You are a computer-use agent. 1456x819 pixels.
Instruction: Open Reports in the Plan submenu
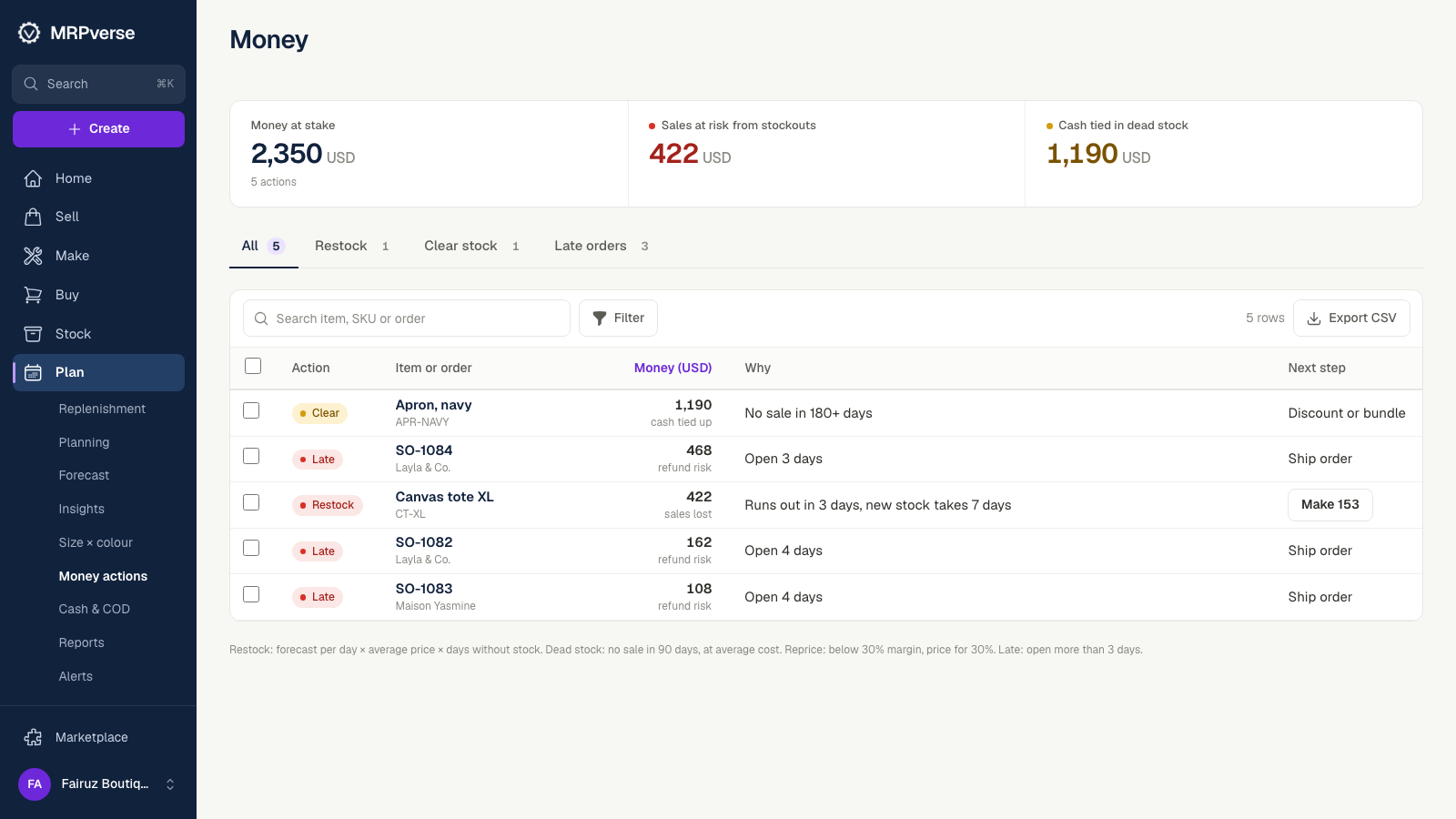[x=82, y=642]
